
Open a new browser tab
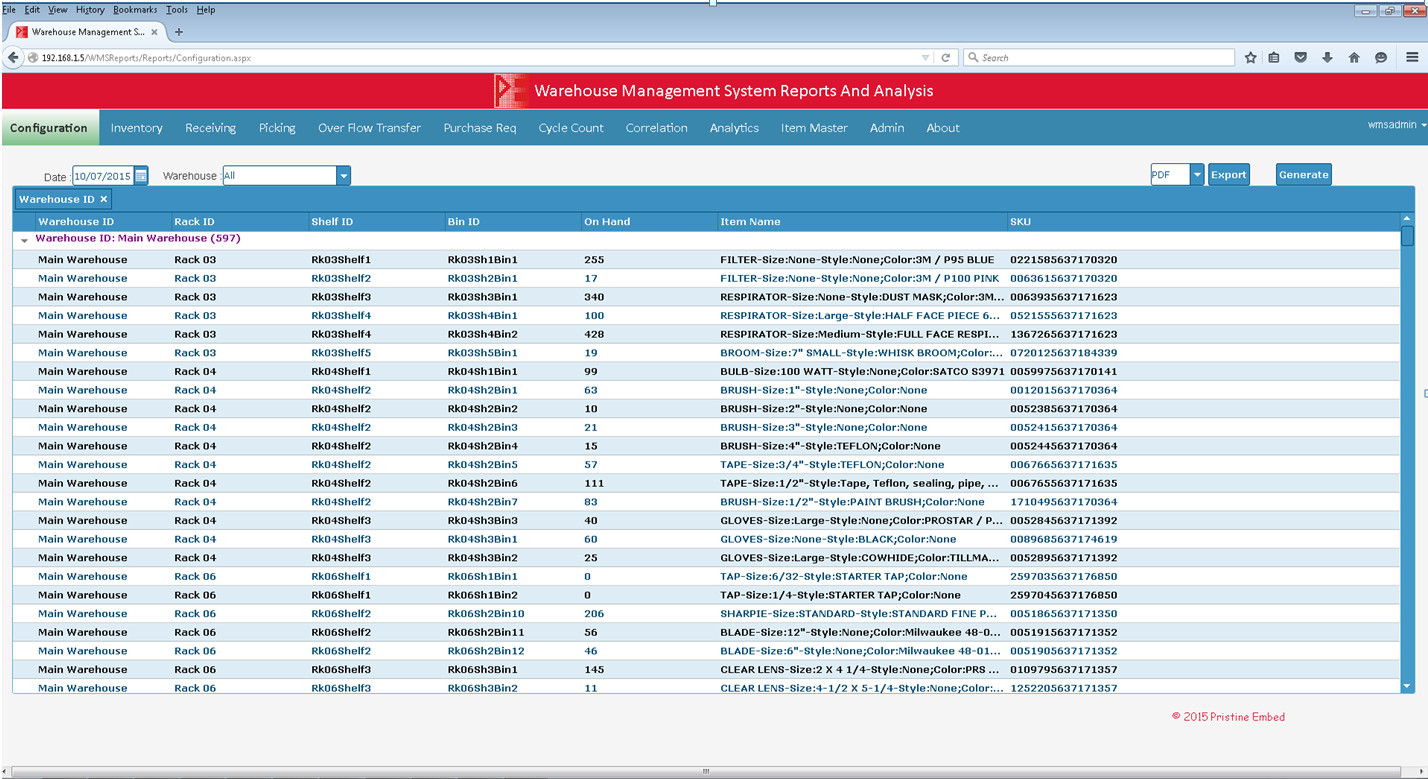click(x=179, y=32)
